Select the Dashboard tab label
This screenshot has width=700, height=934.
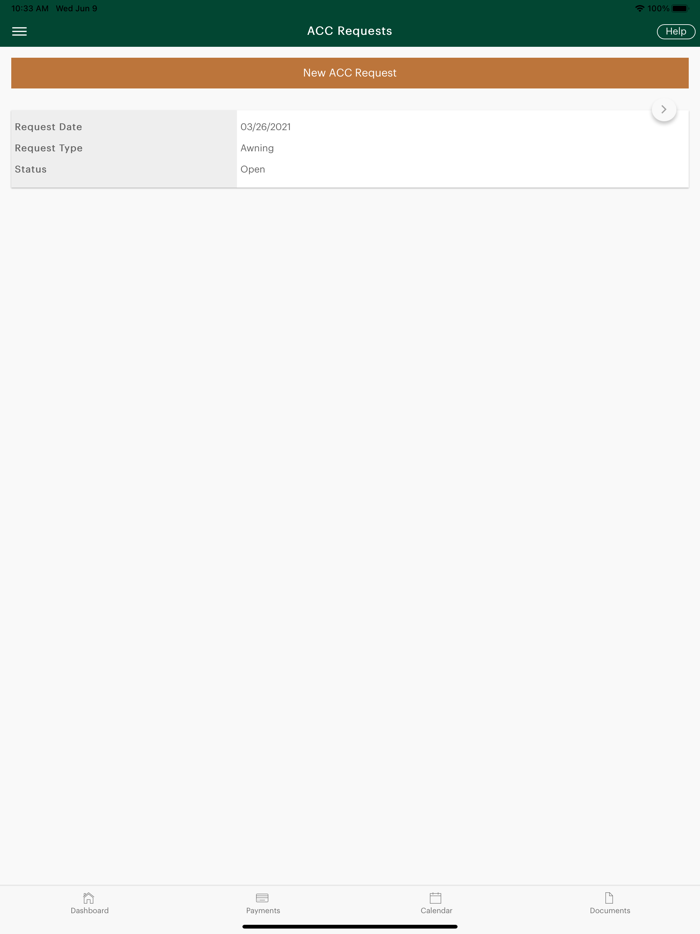pyautogui.click(x=89, y=911)
